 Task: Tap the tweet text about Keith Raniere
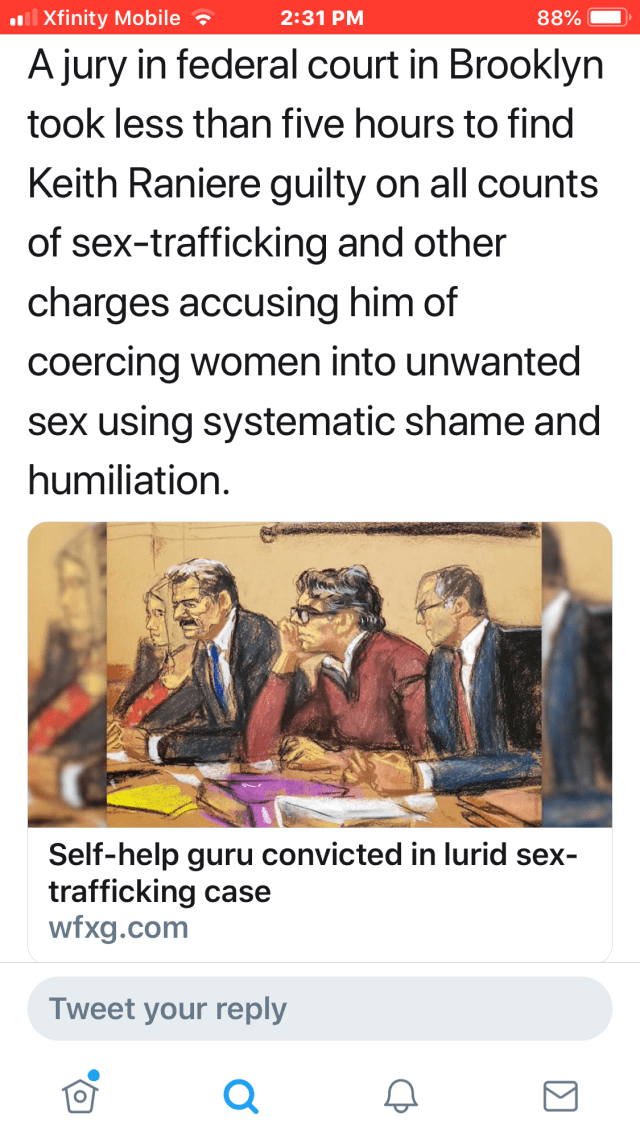[x=316, y=272]
